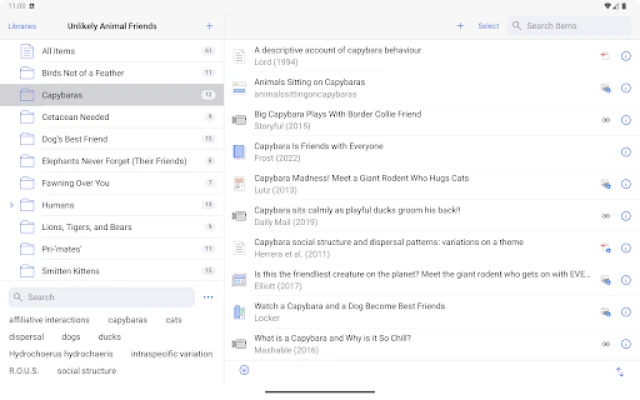Add a new item with the plus icon
The height and width of the screenshot is (400, 640).
coord(460,26)
